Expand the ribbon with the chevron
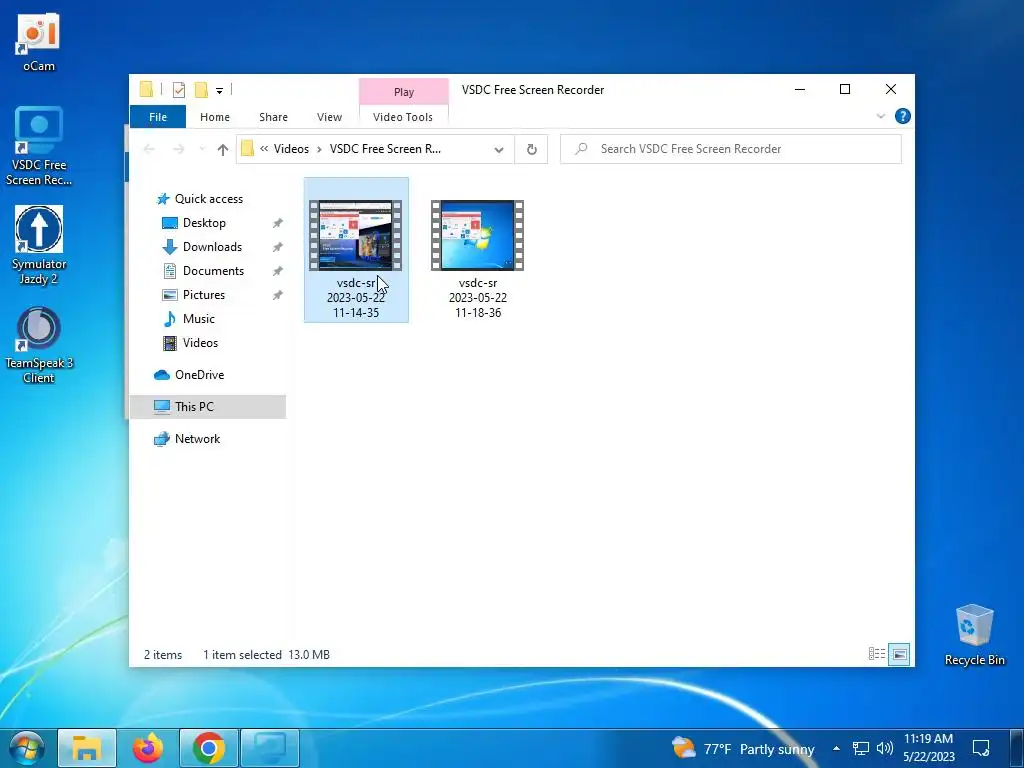Screen dimensions: 1024x768 click(x=880, y=116)
